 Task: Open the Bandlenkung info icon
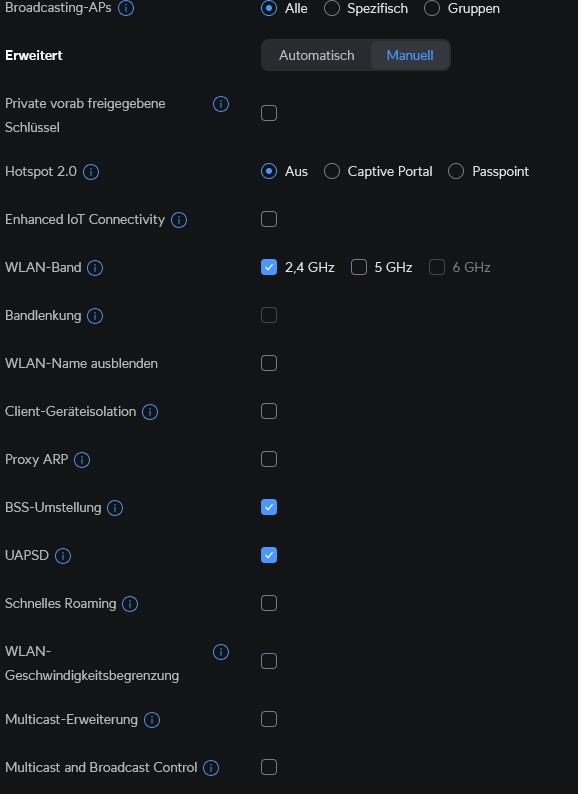(95, 316)
